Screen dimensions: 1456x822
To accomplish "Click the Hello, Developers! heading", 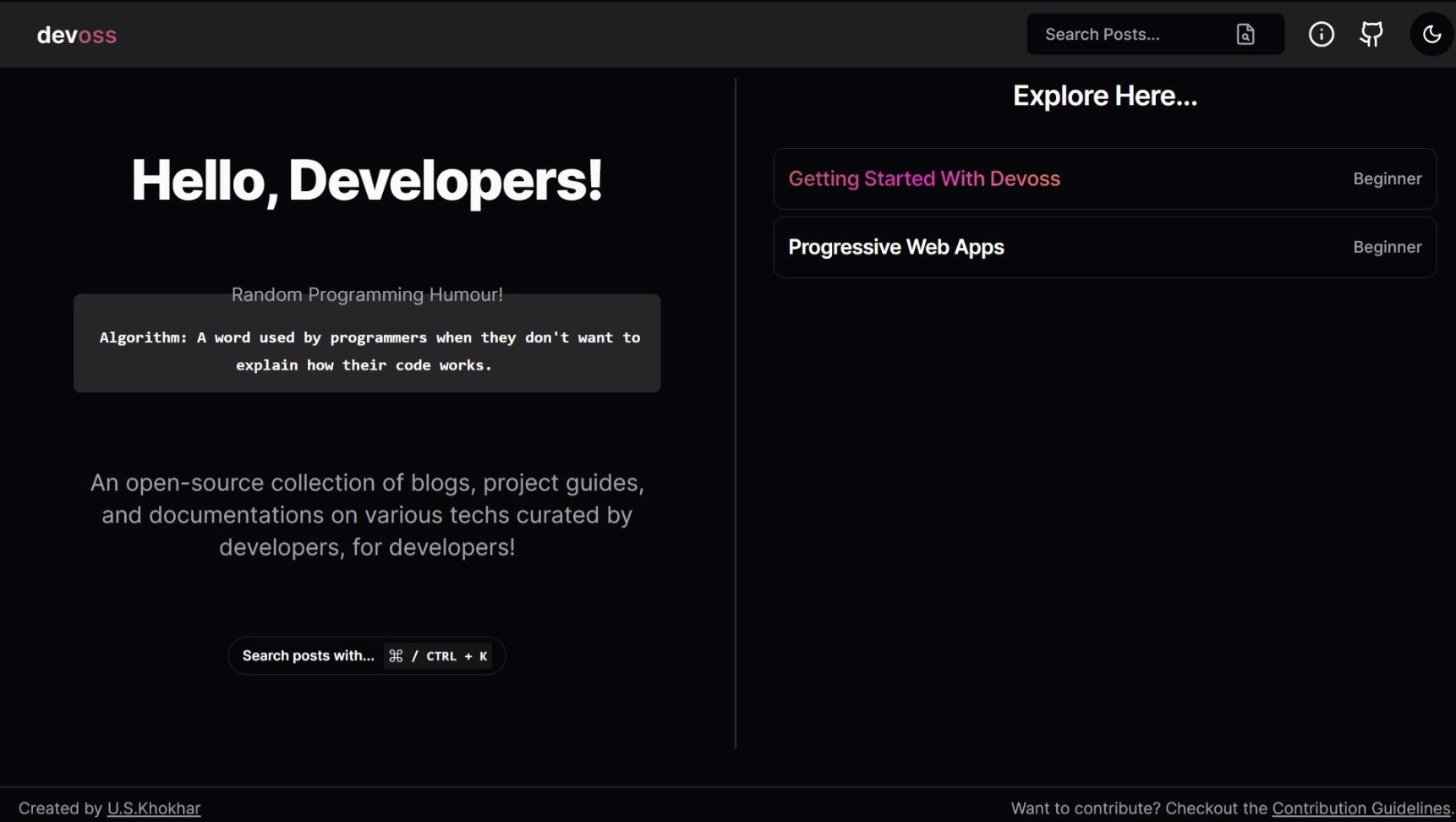I will pos(367,180).
